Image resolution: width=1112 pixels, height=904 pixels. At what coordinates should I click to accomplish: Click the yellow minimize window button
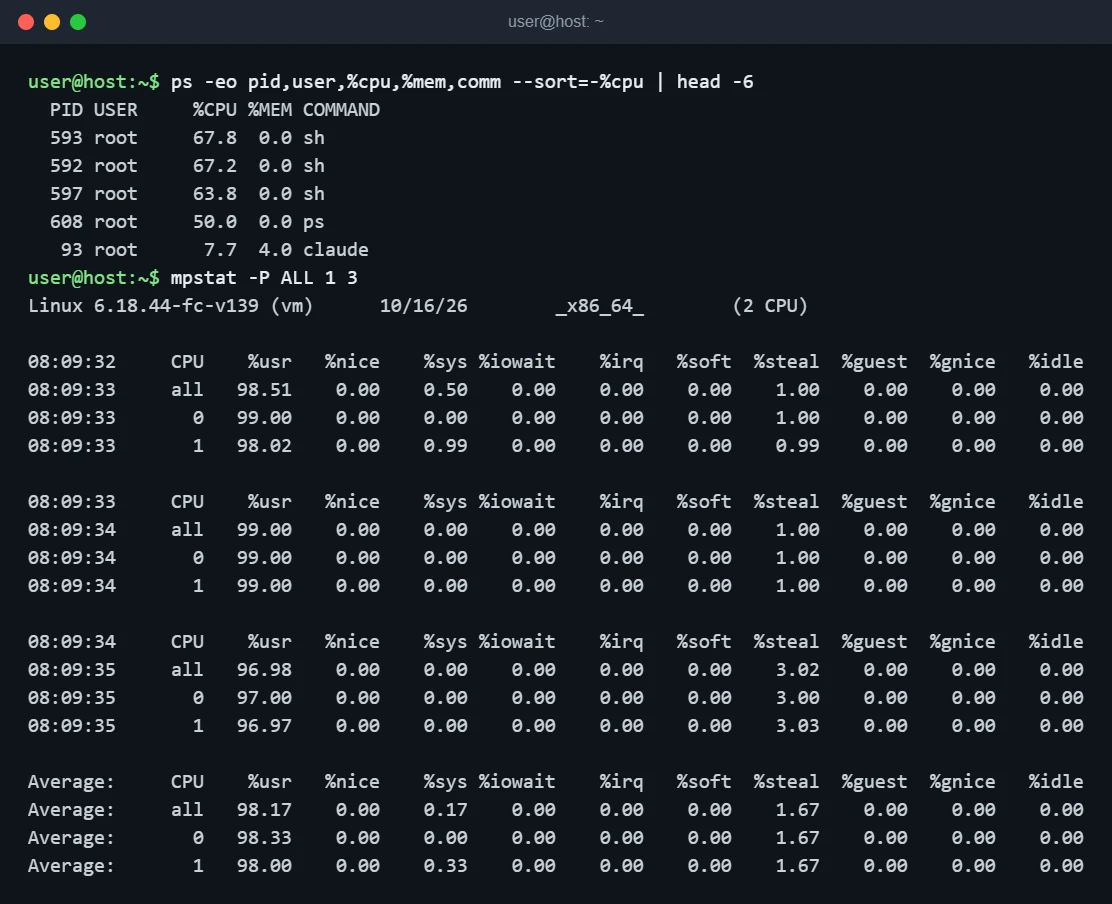pos(52,22)
